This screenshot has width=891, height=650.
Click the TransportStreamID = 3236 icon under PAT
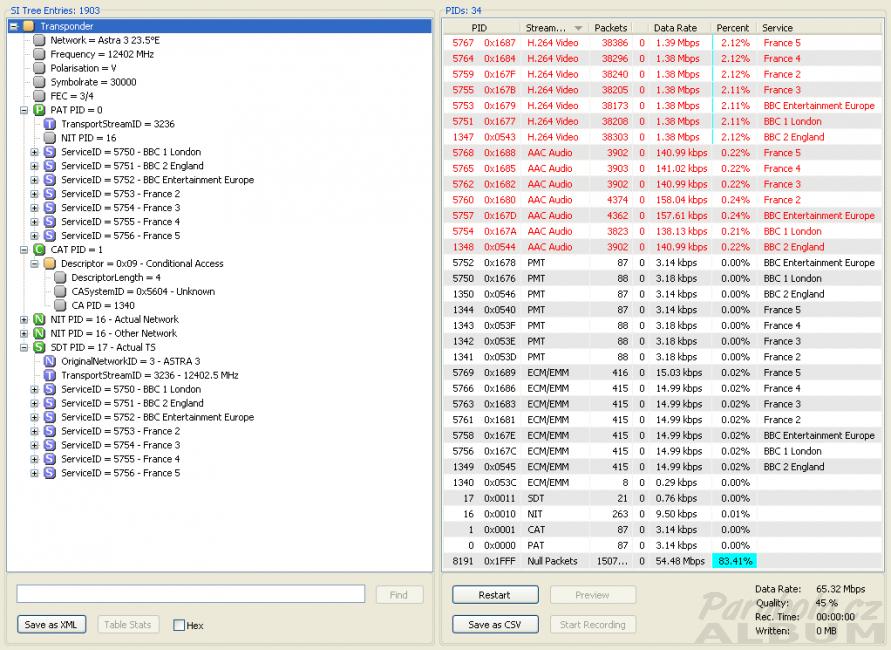50,124
